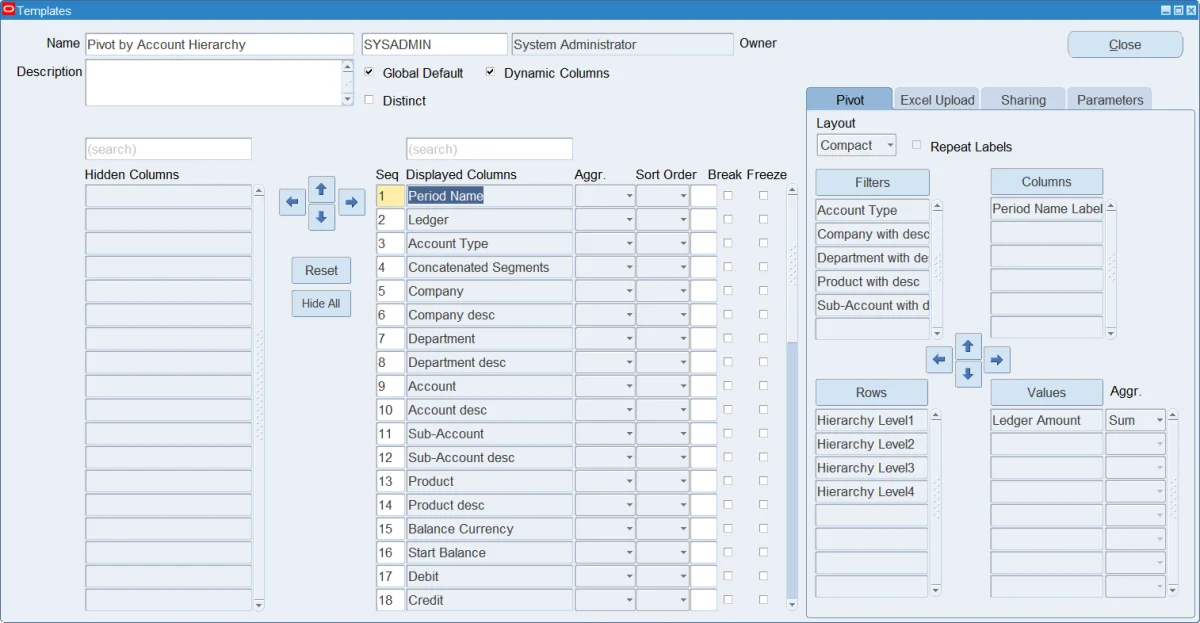Viewport: 1200px width, 623px height.
Task: Switch to the Pivot tab
Action: point(850,99)
